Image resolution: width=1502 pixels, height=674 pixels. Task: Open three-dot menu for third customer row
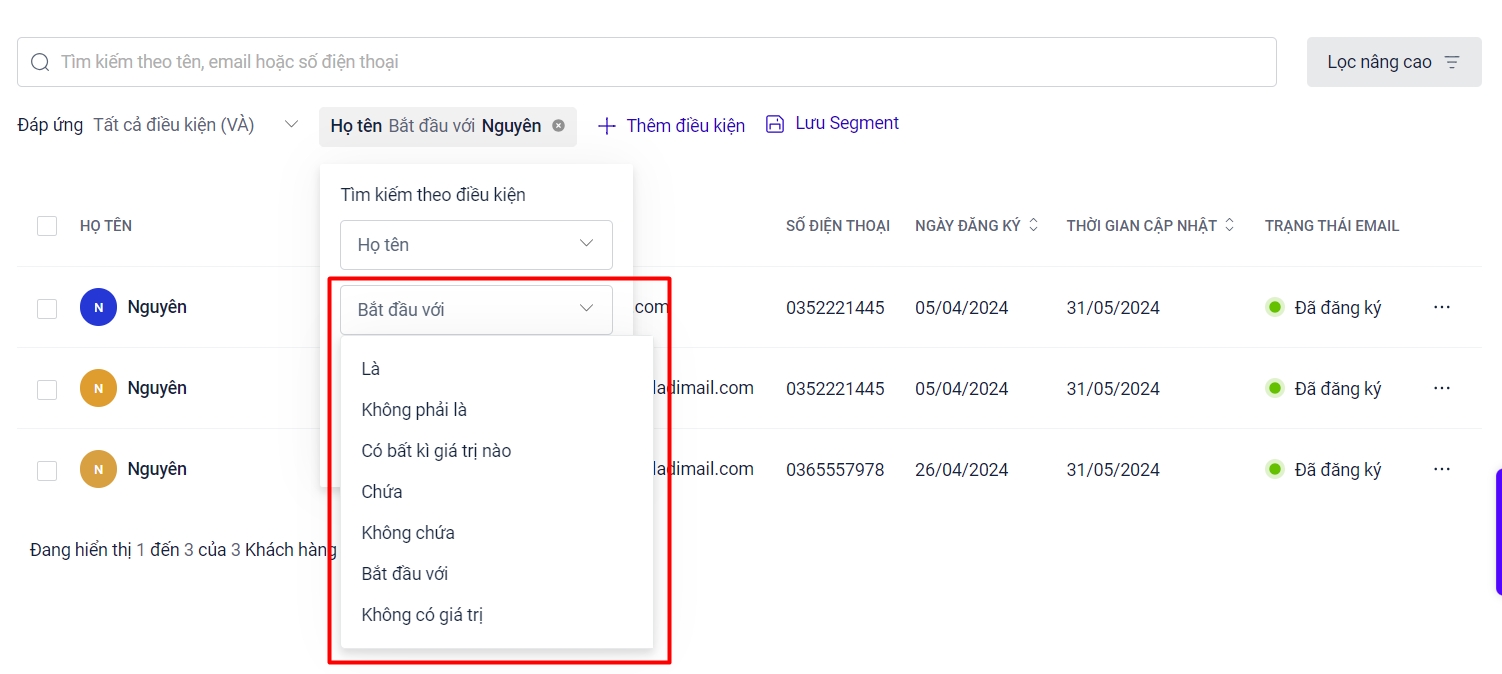(x=1441, y=469)
